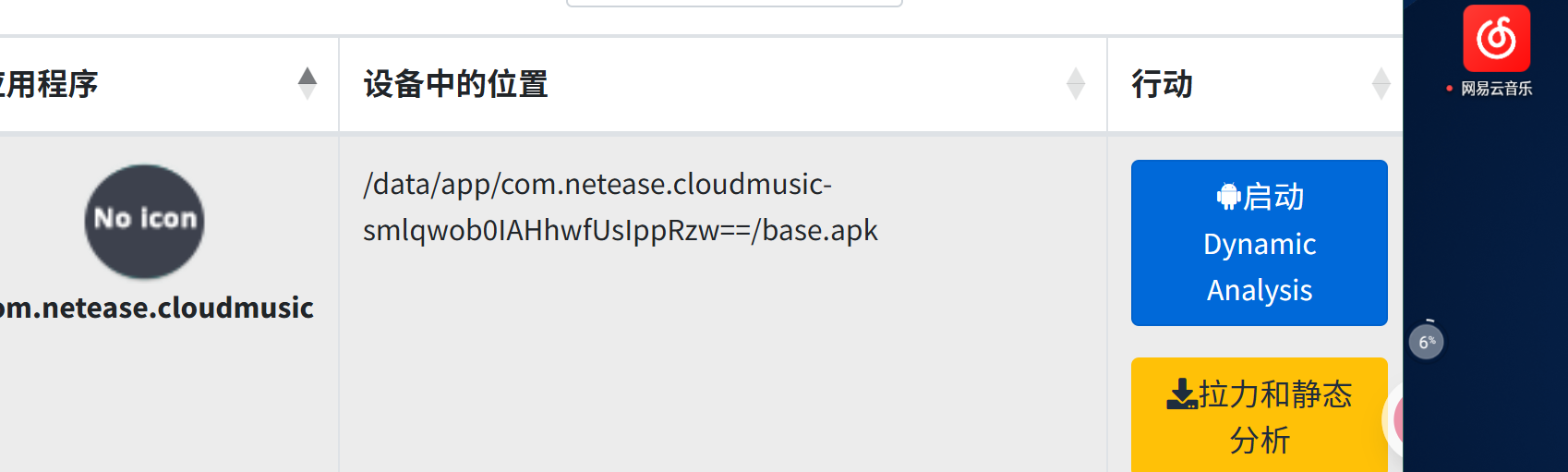Click up sort arrow in 设备中的位置 column

[1076, 75]
